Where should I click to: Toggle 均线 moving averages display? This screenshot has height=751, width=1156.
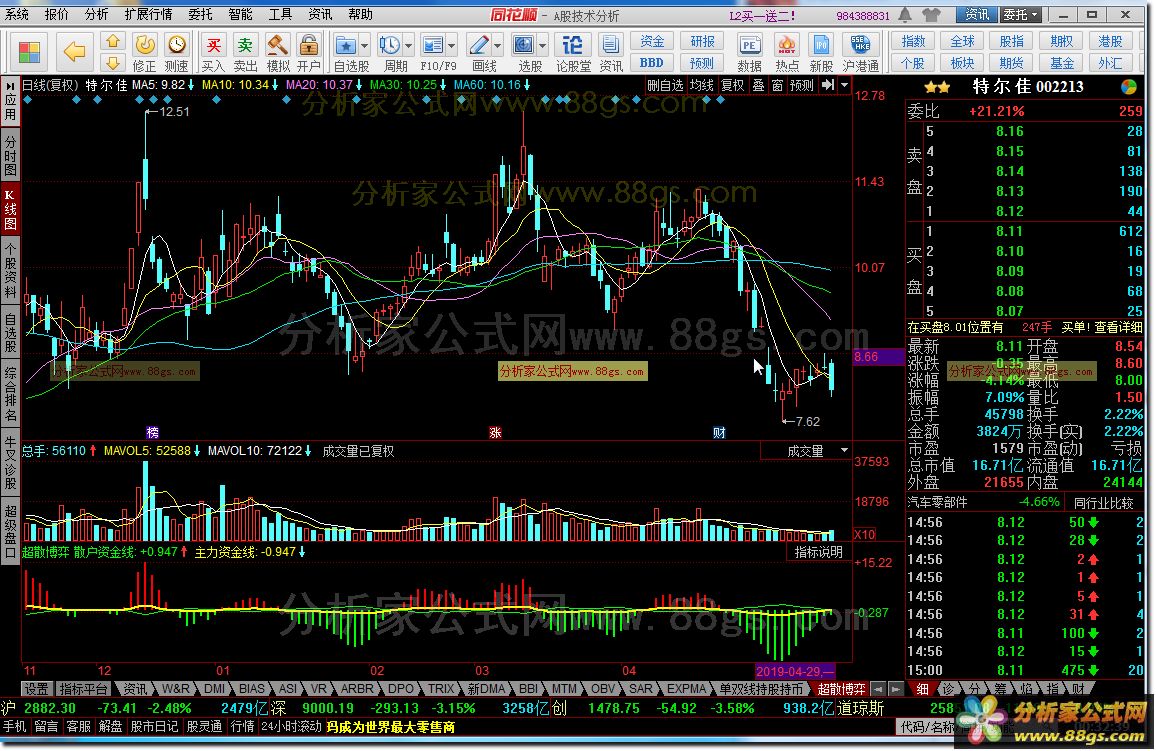[702, 85]
